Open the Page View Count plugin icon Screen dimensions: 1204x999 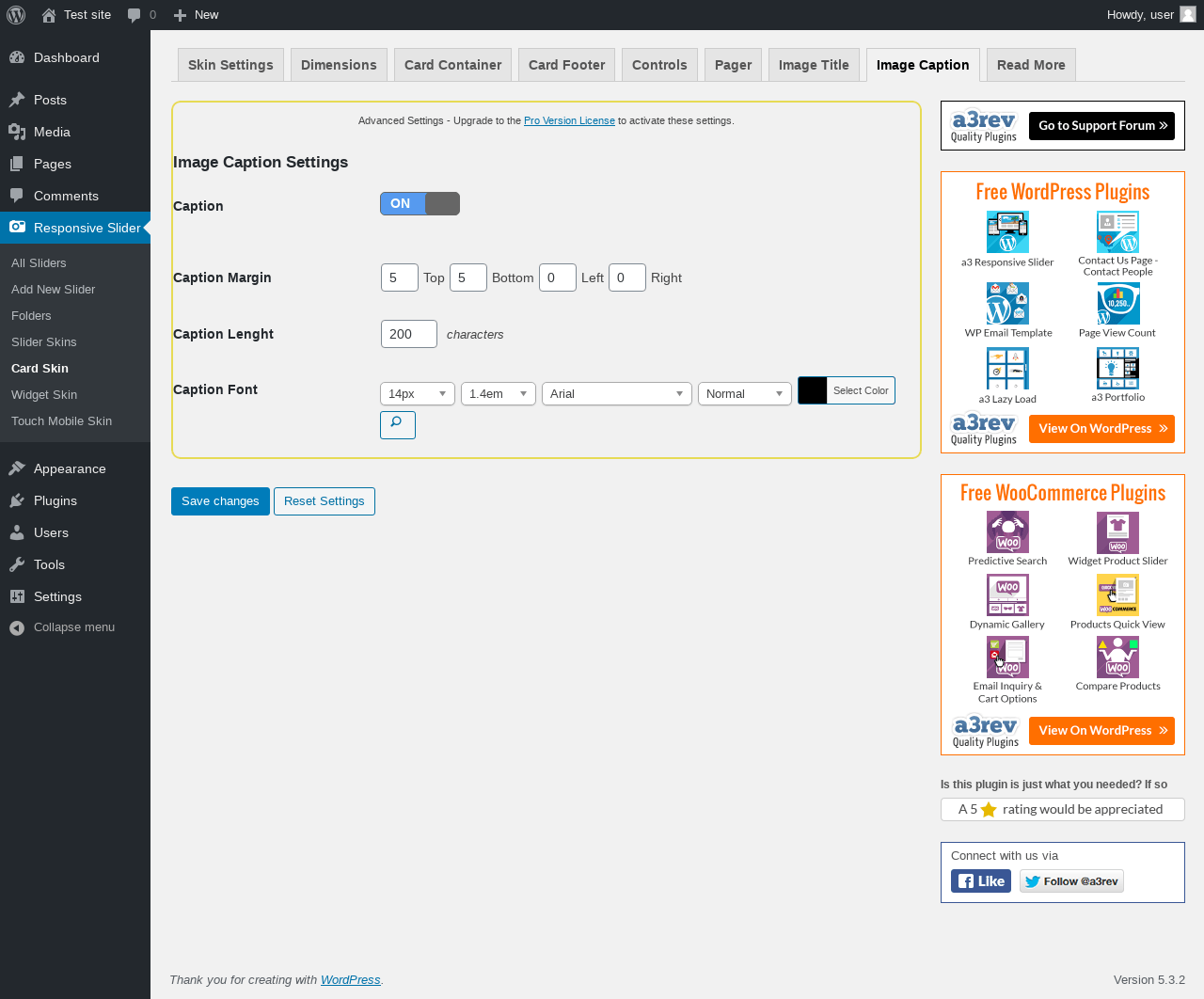pos(1117,304)
